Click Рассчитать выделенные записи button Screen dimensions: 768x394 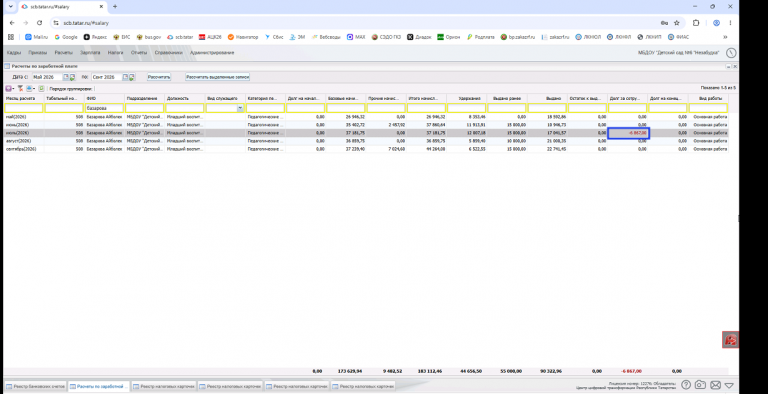(x=217, y=77)
